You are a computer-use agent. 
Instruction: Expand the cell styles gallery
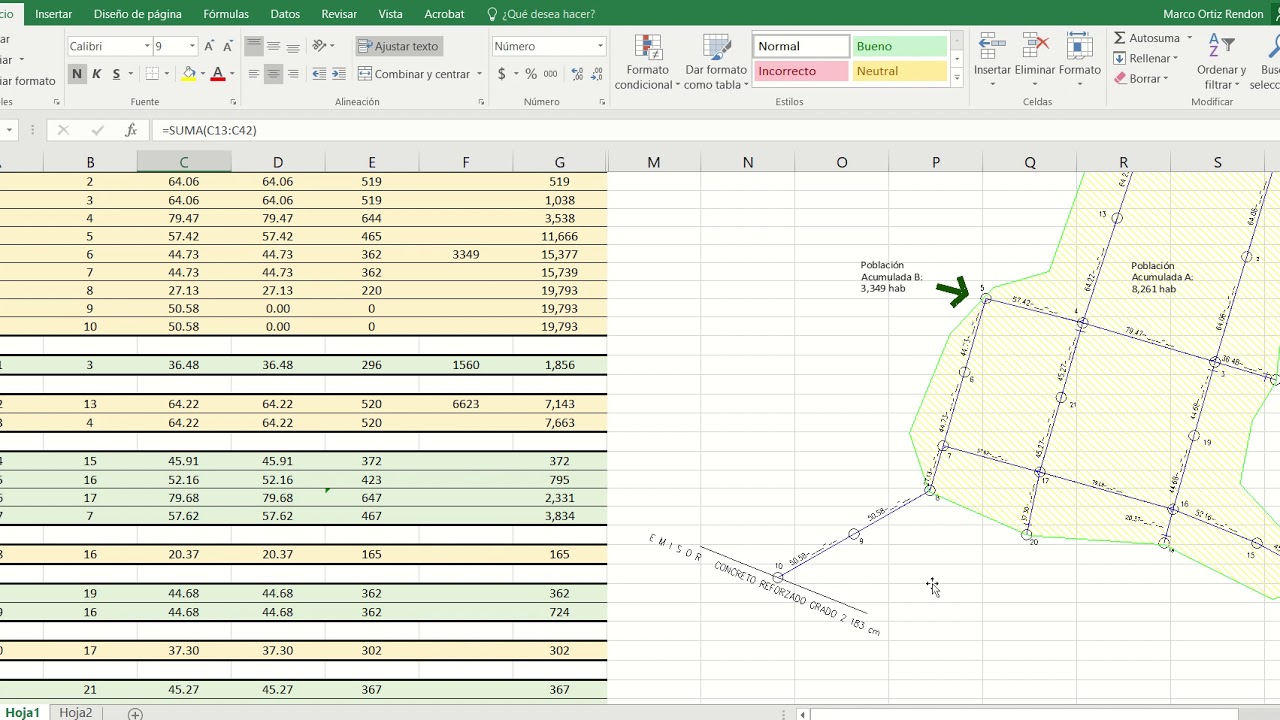pos(957,77)
